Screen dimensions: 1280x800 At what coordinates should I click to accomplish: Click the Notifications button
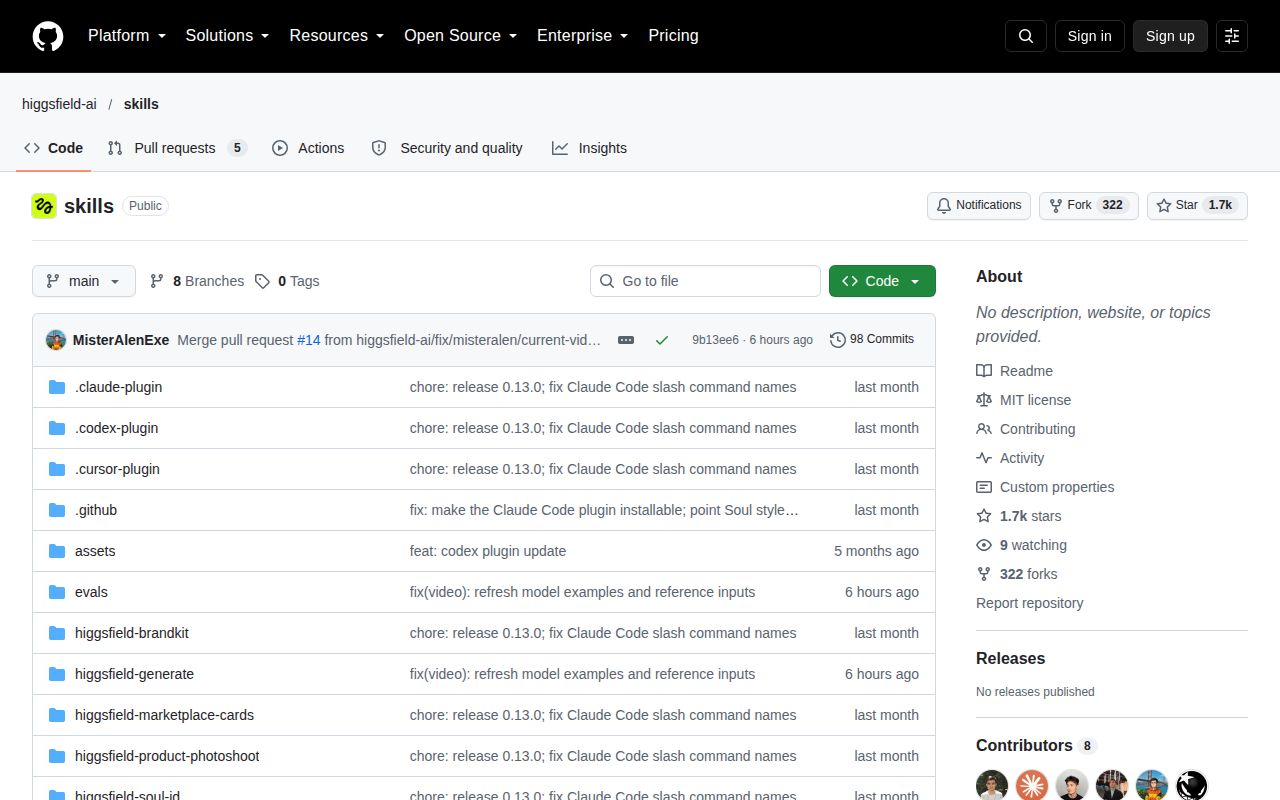(x=979, y=206)
